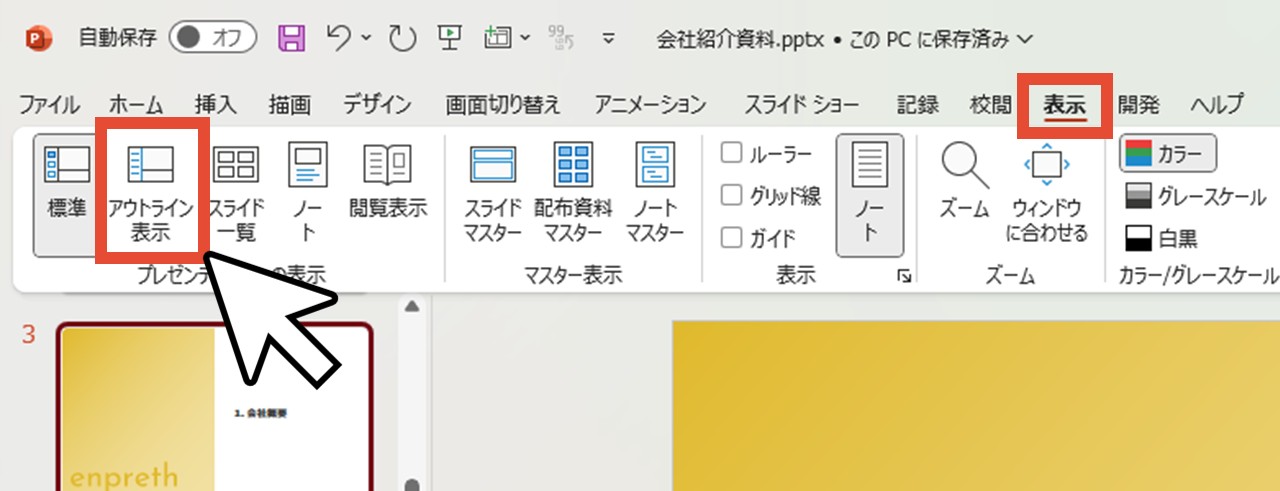
Task: Switch to the 挿入 tab
Action: tap(215, 104)
